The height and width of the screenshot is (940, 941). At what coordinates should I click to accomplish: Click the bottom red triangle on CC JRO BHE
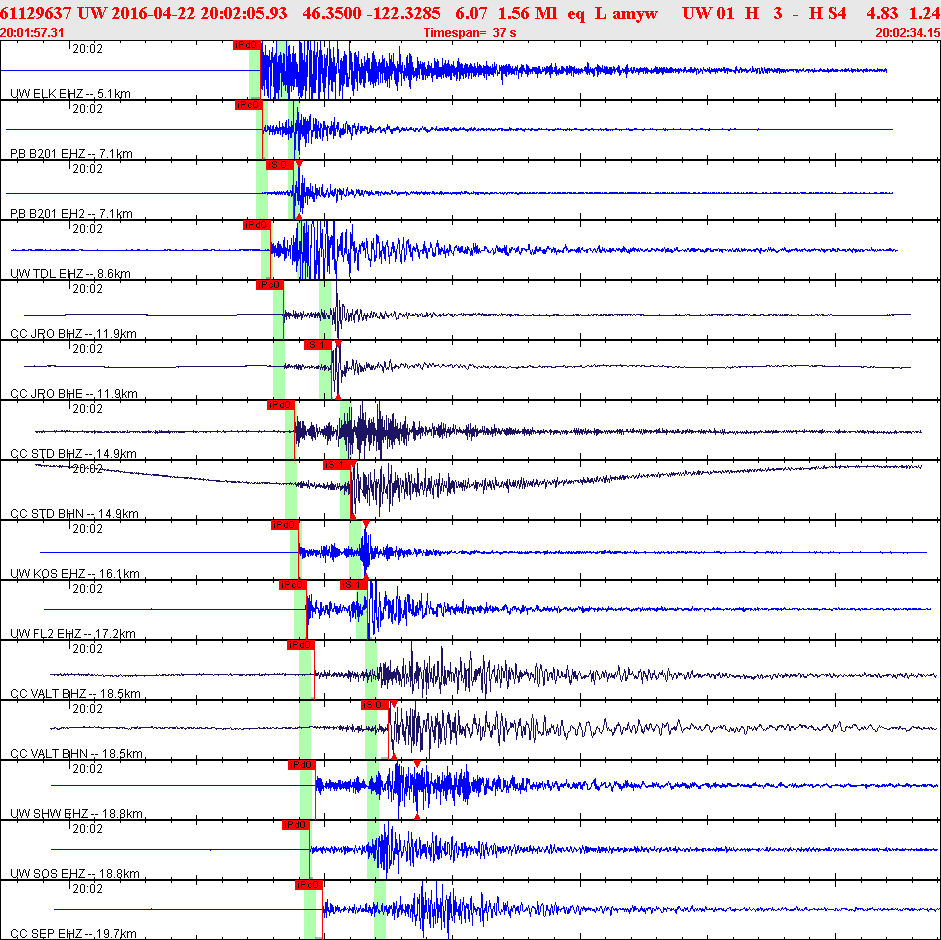pyautogui.click(x=336, y=397)
